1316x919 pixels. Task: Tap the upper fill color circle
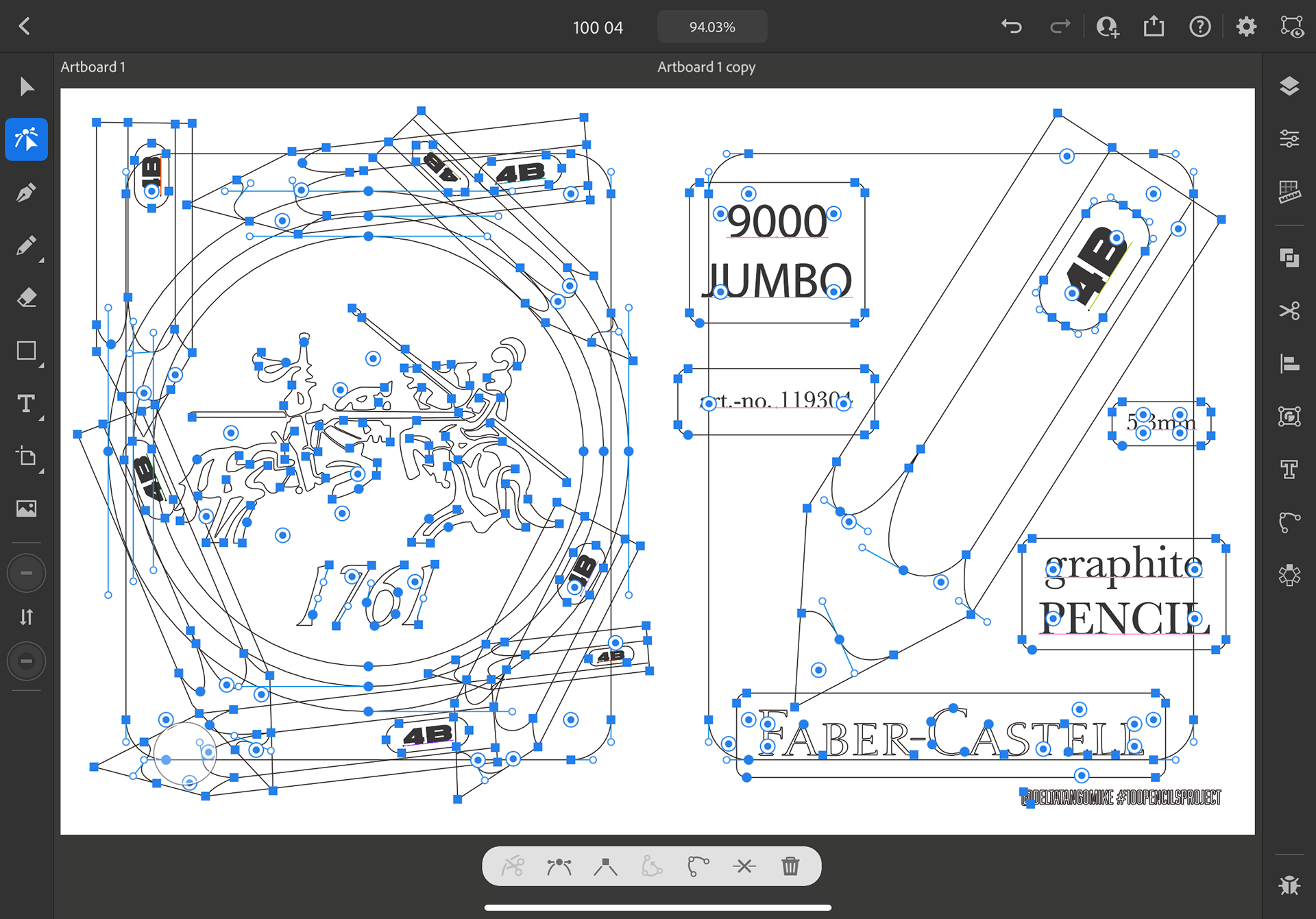[x=26, y=573]
